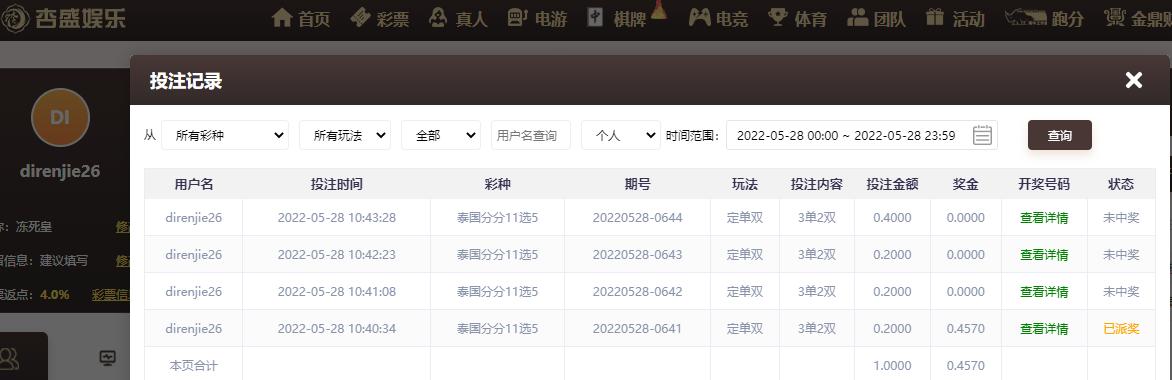
Task: Open the 电游 menu item
Action: tap(551, 19)
